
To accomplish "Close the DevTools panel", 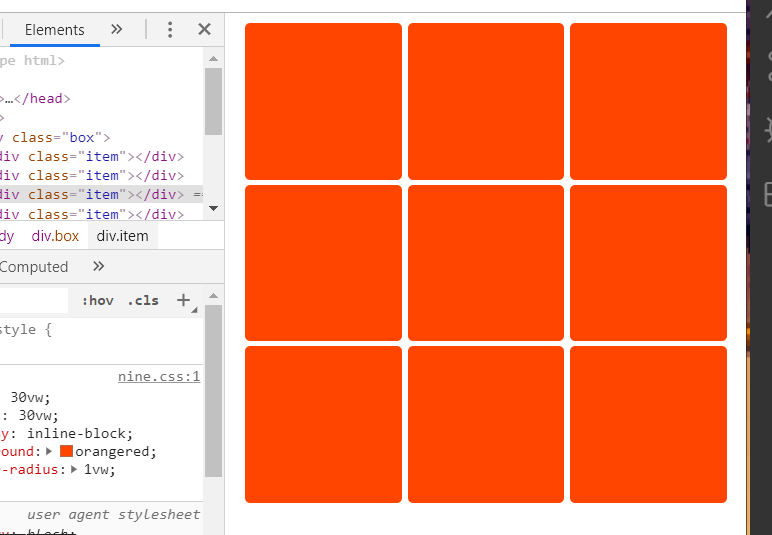I will pyautogui.click(x=204, y=30).
